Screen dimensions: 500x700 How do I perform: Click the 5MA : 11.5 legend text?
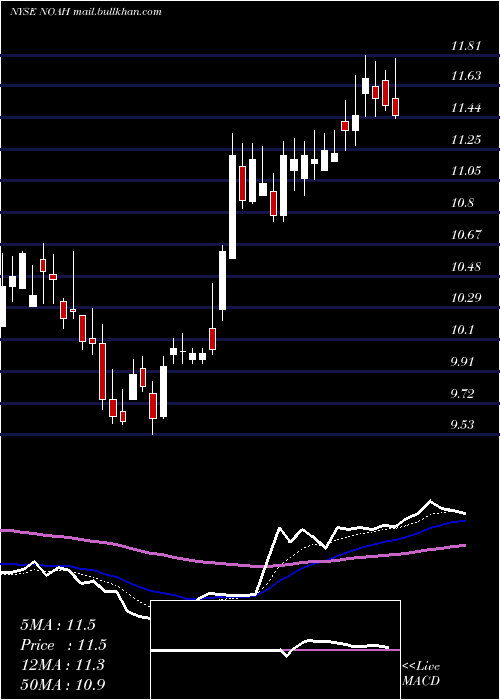[x=58, y=625]
